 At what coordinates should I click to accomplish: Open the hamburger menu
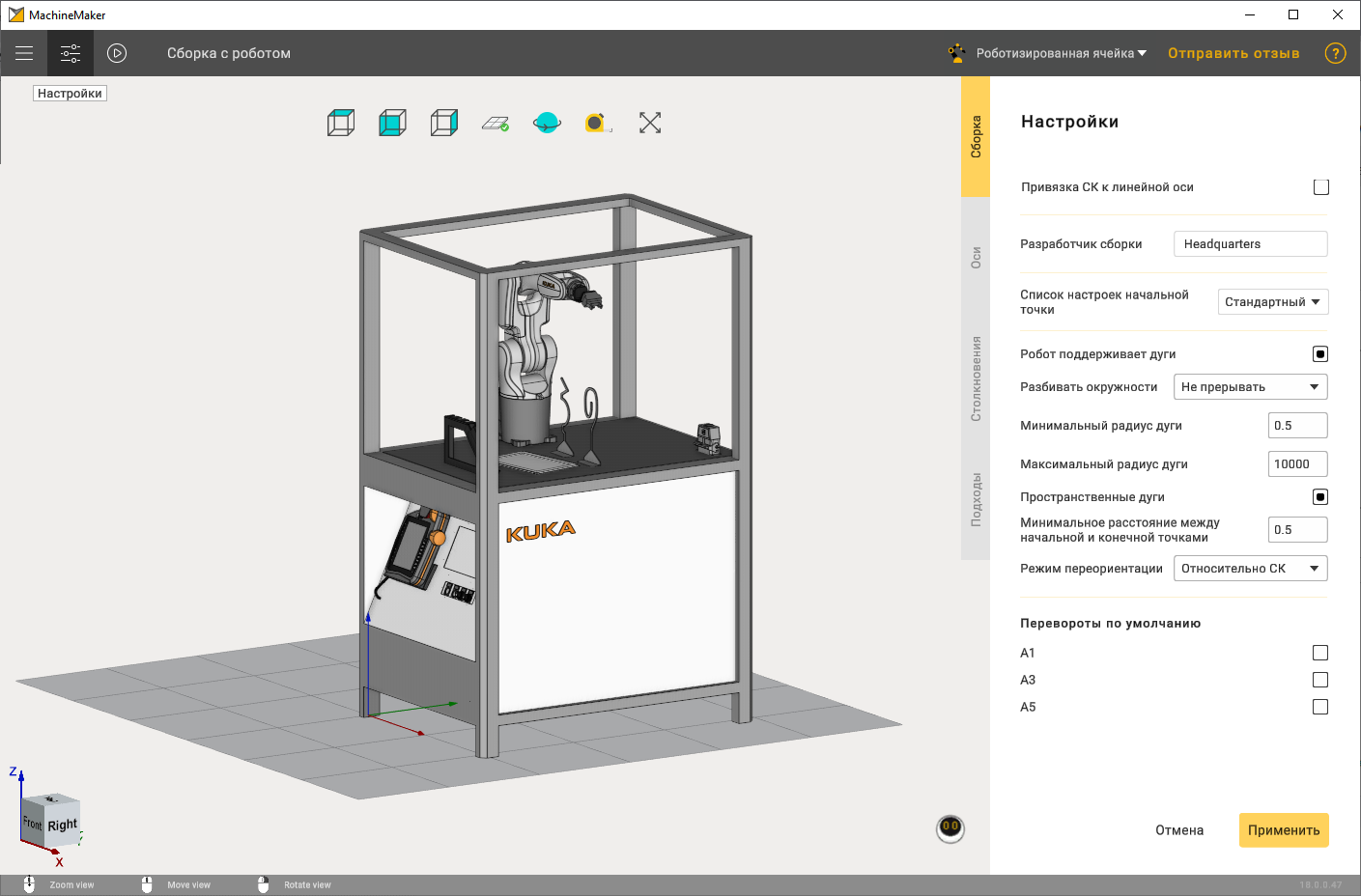pyautogui.click(x=24, y=53)
